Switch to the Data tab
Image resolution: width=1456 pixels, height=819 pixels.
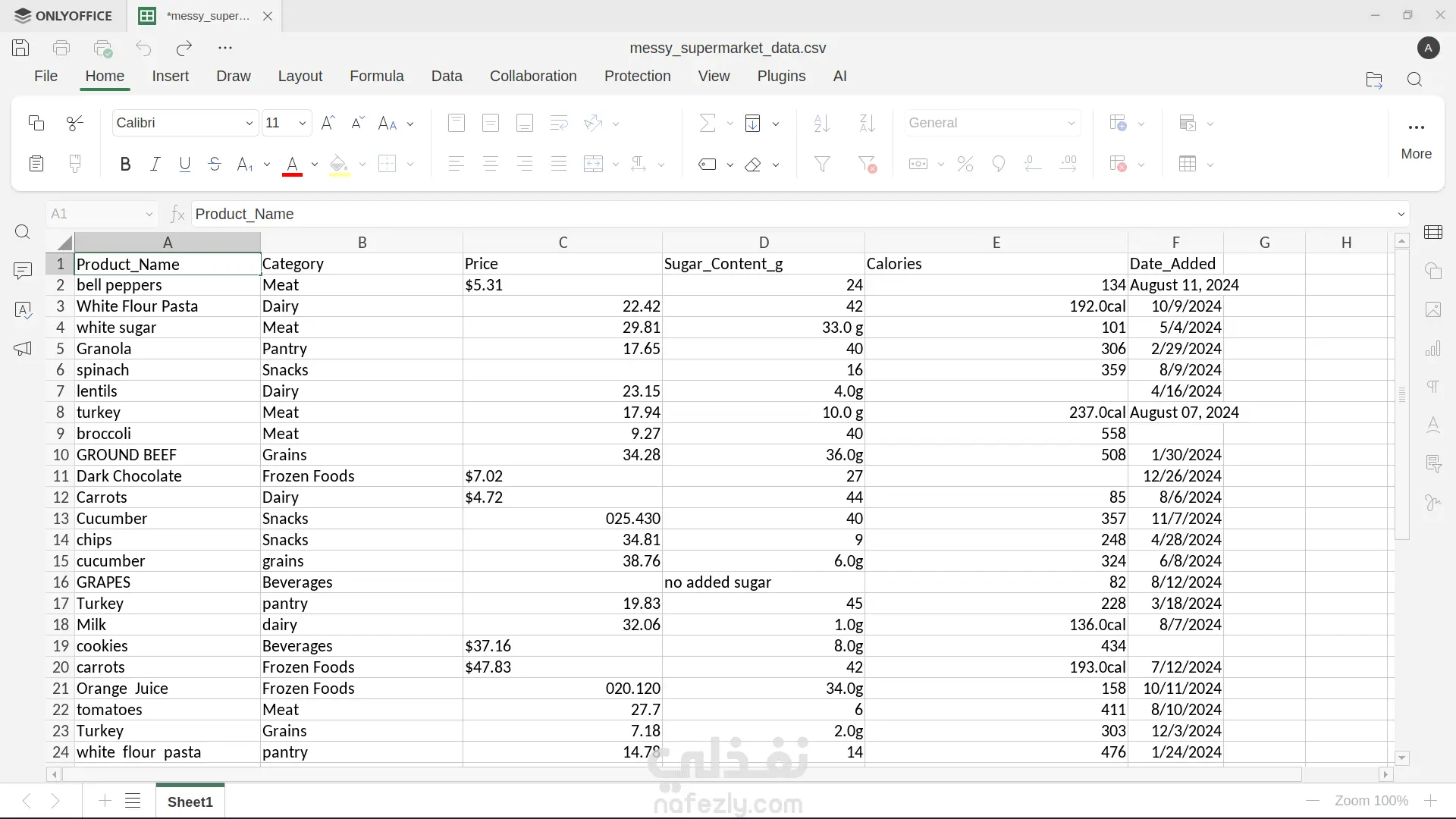pyautogui.click(x=446, y=76)
